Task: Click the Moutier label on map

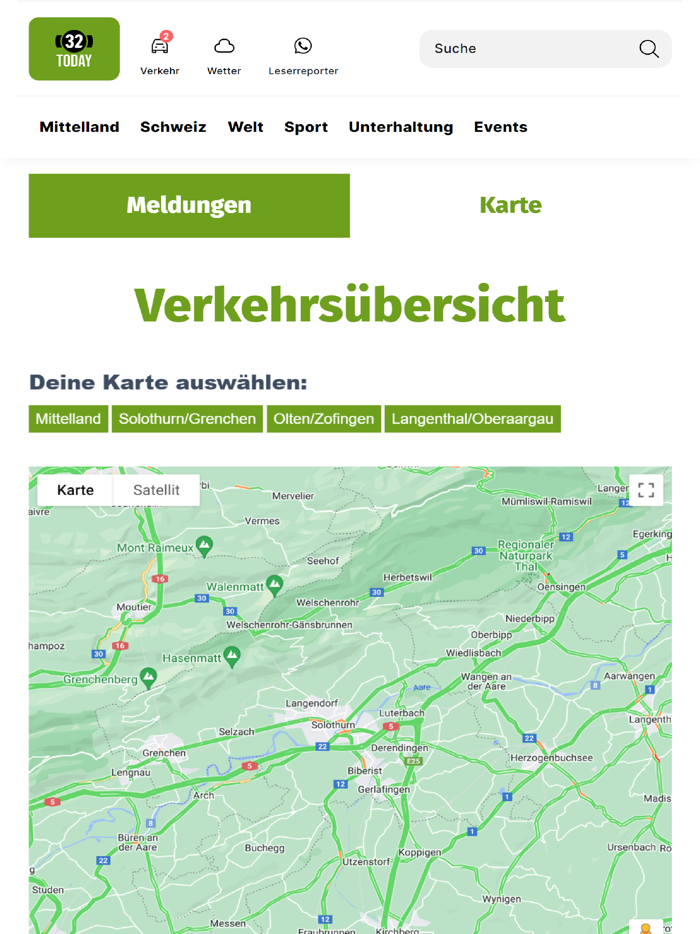Action: coord(133,607)
